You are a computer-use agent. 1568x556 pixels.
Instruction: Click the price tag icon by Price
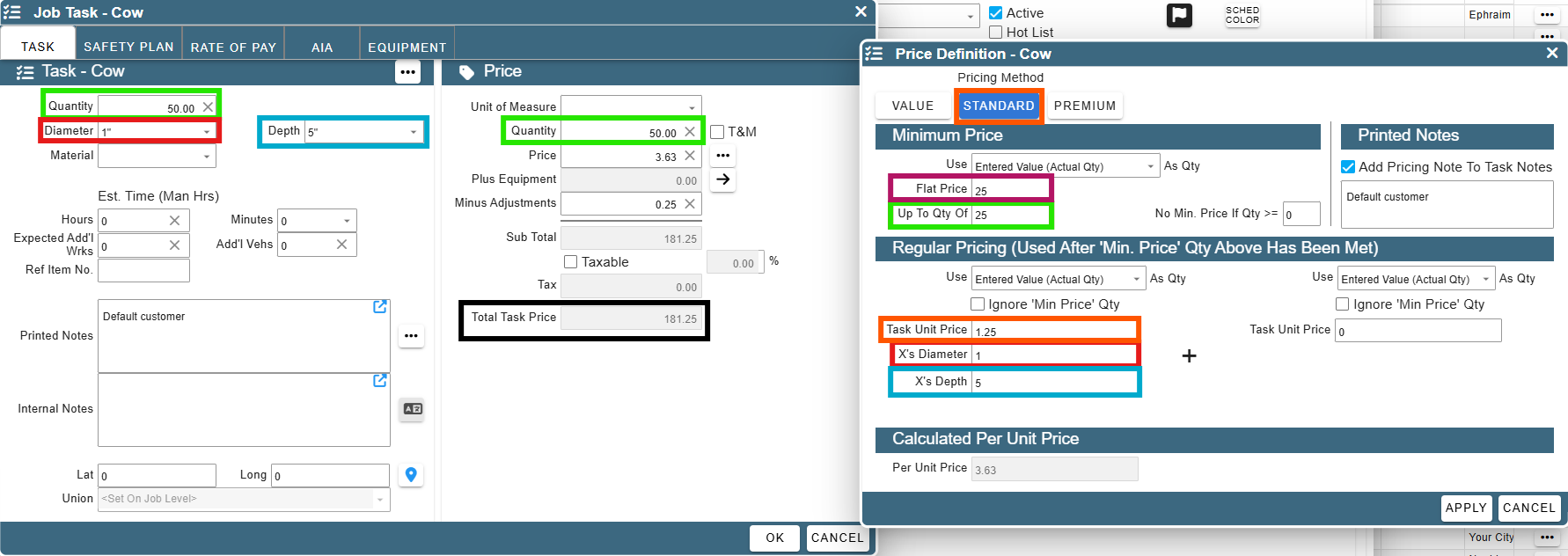pyautogui.click(x=466, y=72)
